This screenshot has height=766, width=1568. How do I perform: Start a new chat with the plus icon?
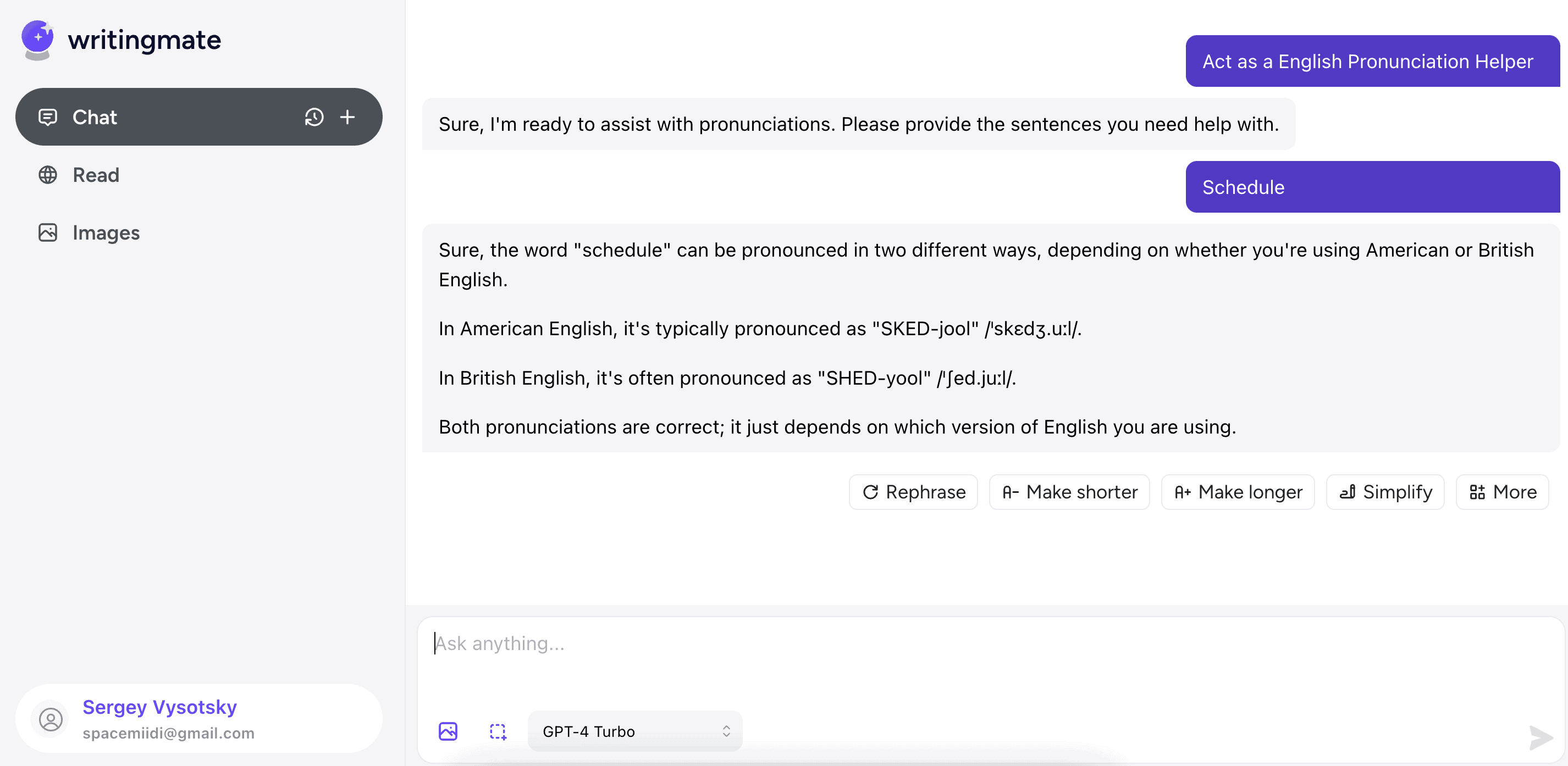tap(347, 117)
